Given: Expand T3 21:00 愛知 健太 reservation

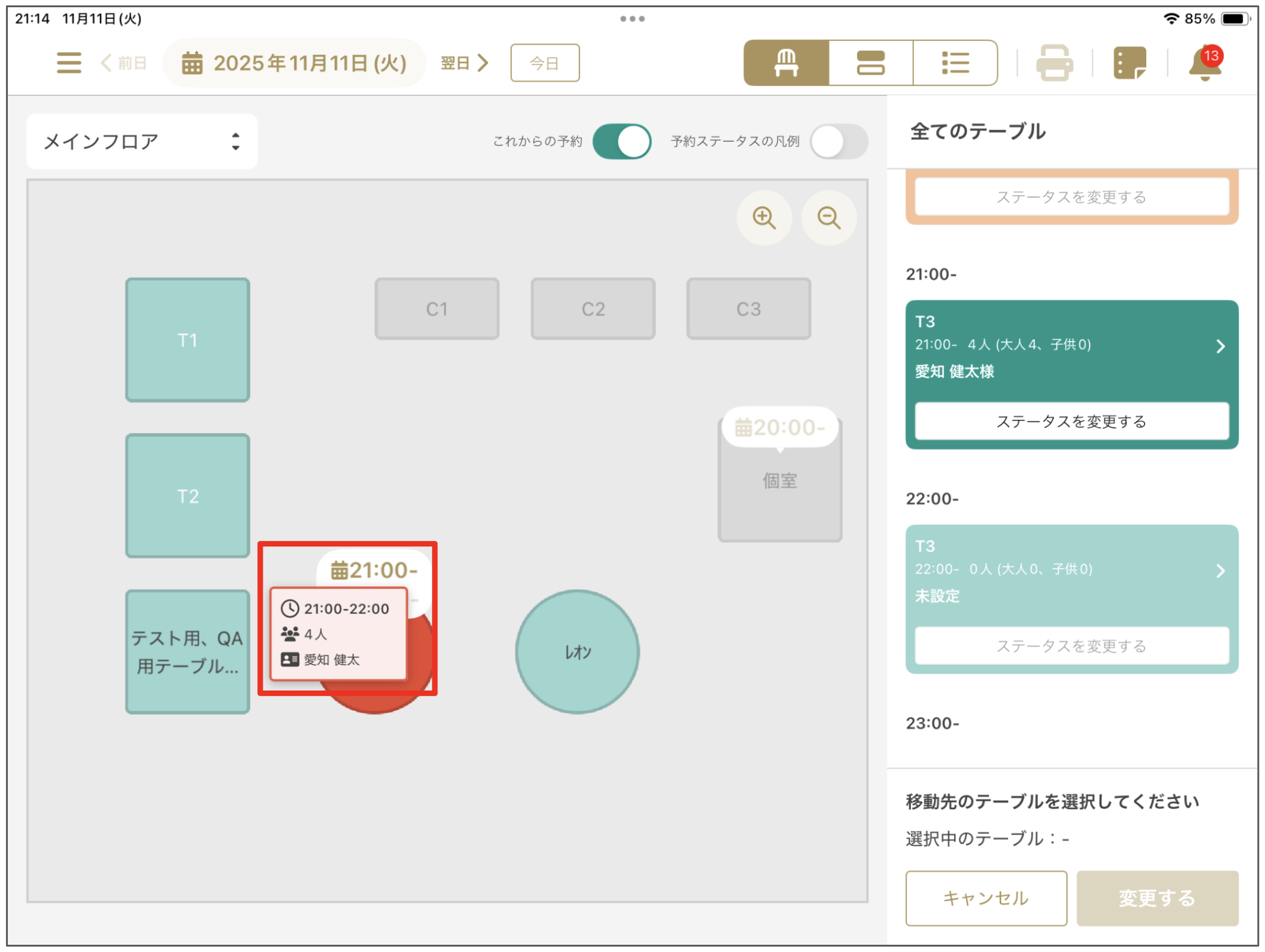Looking at the screenshot, I should click(x=1220, y=346).
